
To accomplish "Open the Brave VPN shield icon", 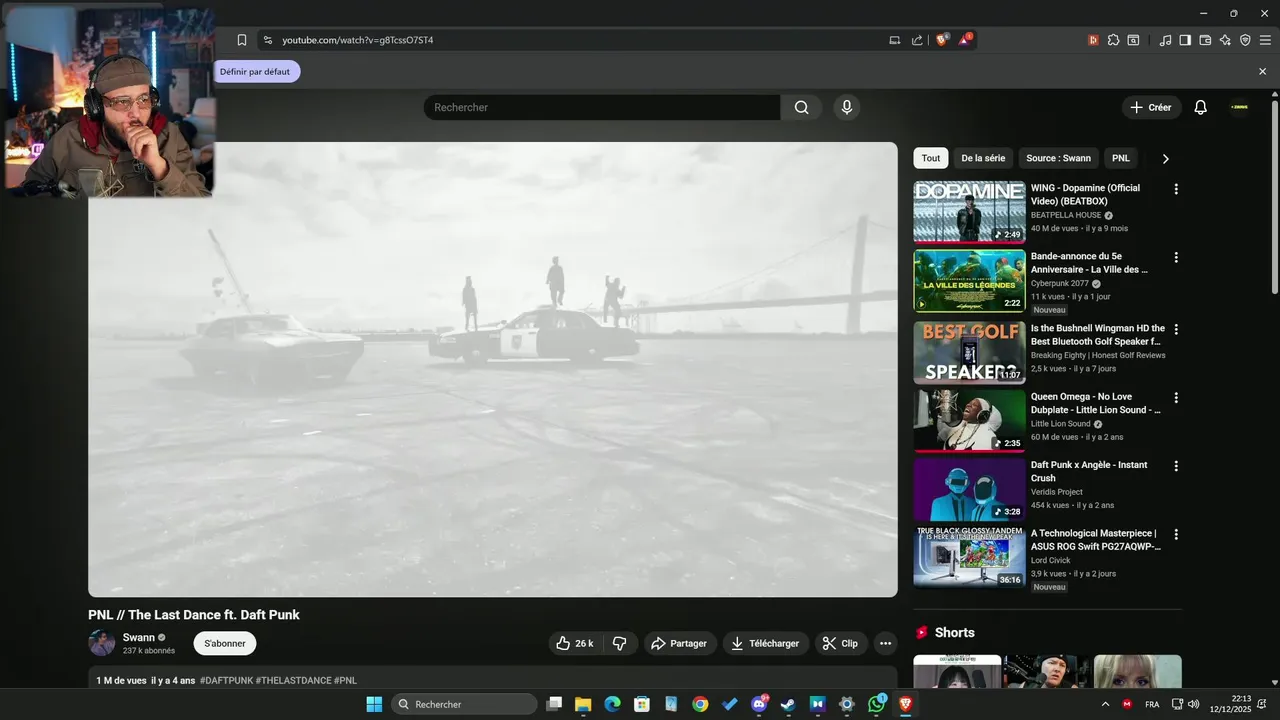I will [1245, 40].
